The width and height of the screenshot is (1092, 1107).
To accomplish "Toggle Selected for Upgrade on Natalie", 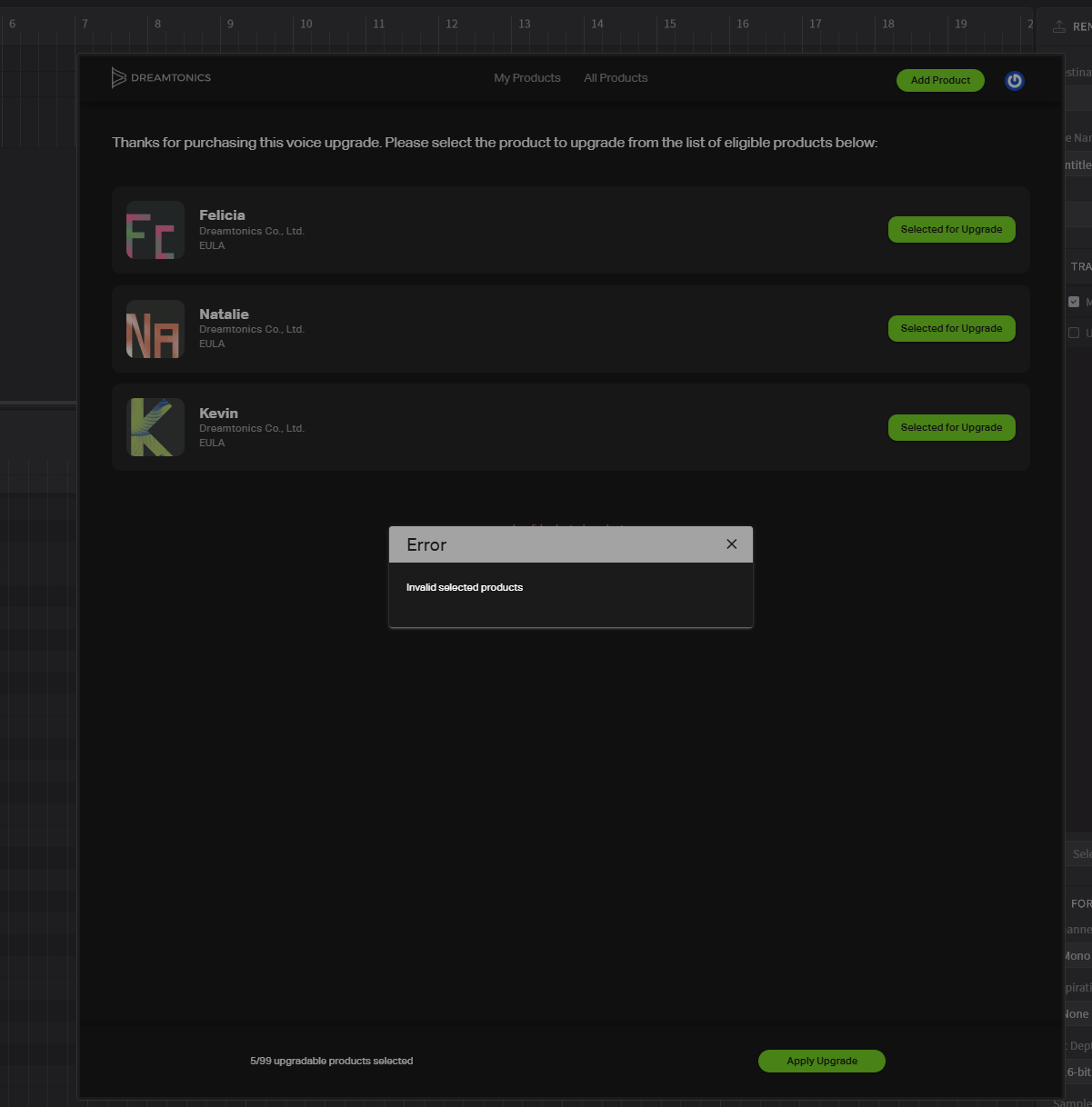I will (951, 329).
